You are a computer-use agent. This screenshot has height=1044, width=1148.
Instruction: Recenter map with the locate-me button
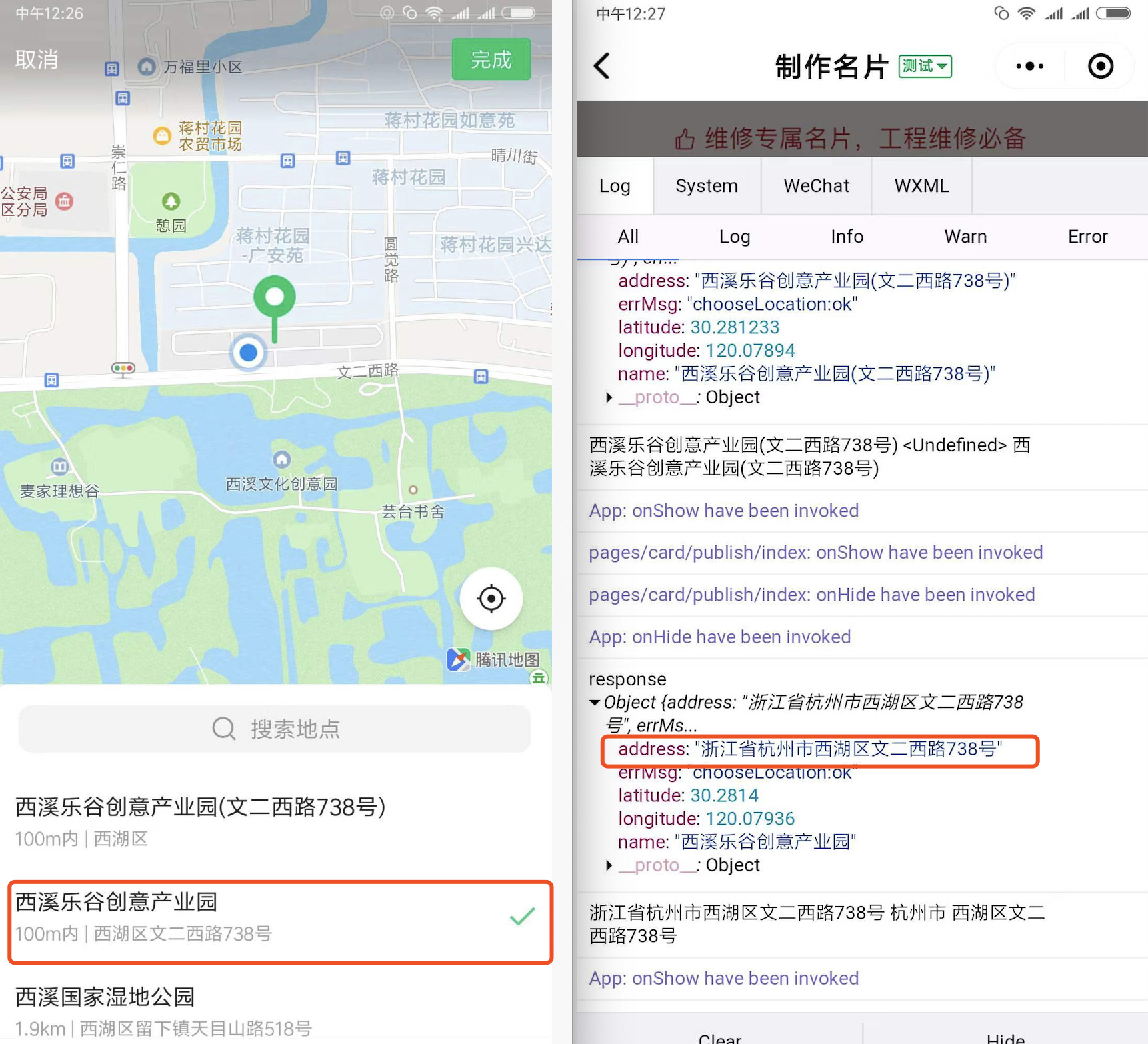coord(491,598)
